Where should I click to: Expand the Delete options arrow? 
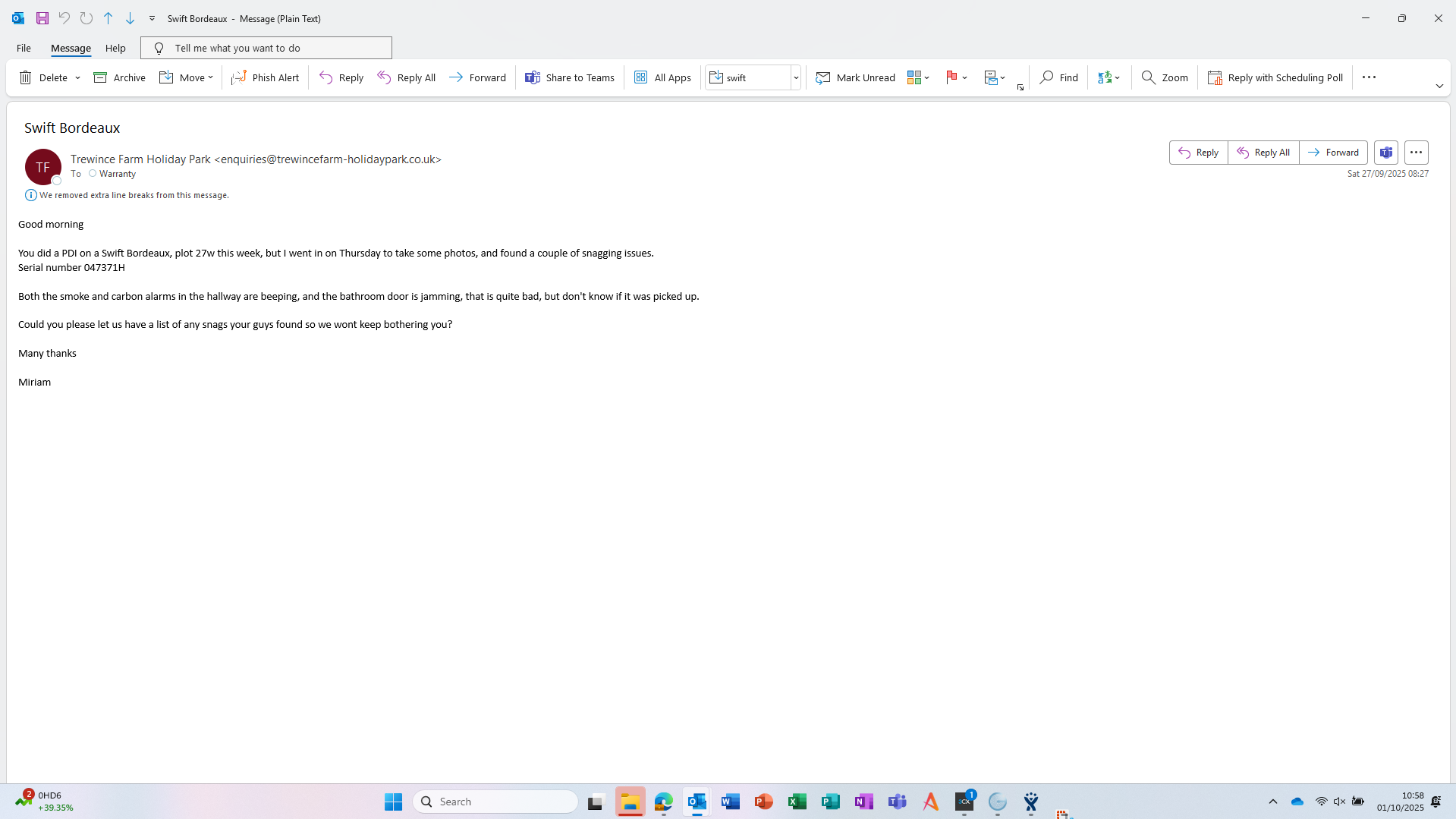click(x=77, y=77)
